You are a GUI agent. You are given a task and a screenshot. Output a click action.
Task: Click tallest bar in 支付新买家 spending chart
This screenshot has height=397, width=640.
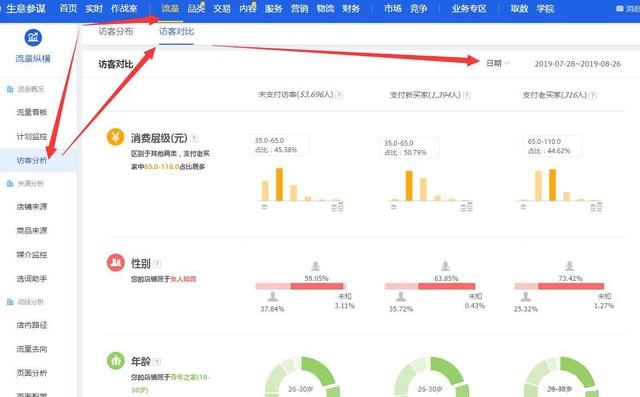click(x=409, y=186)
